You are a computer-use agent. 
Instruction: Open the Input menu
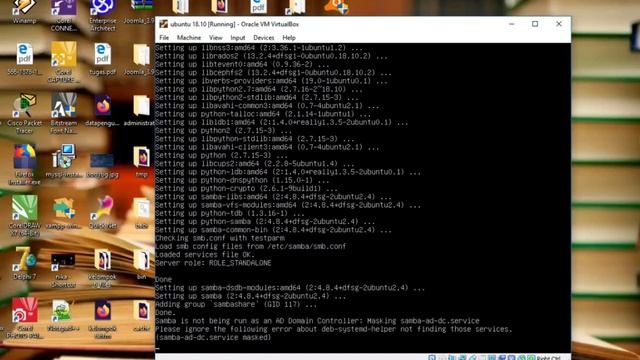[x=238, y=38]
